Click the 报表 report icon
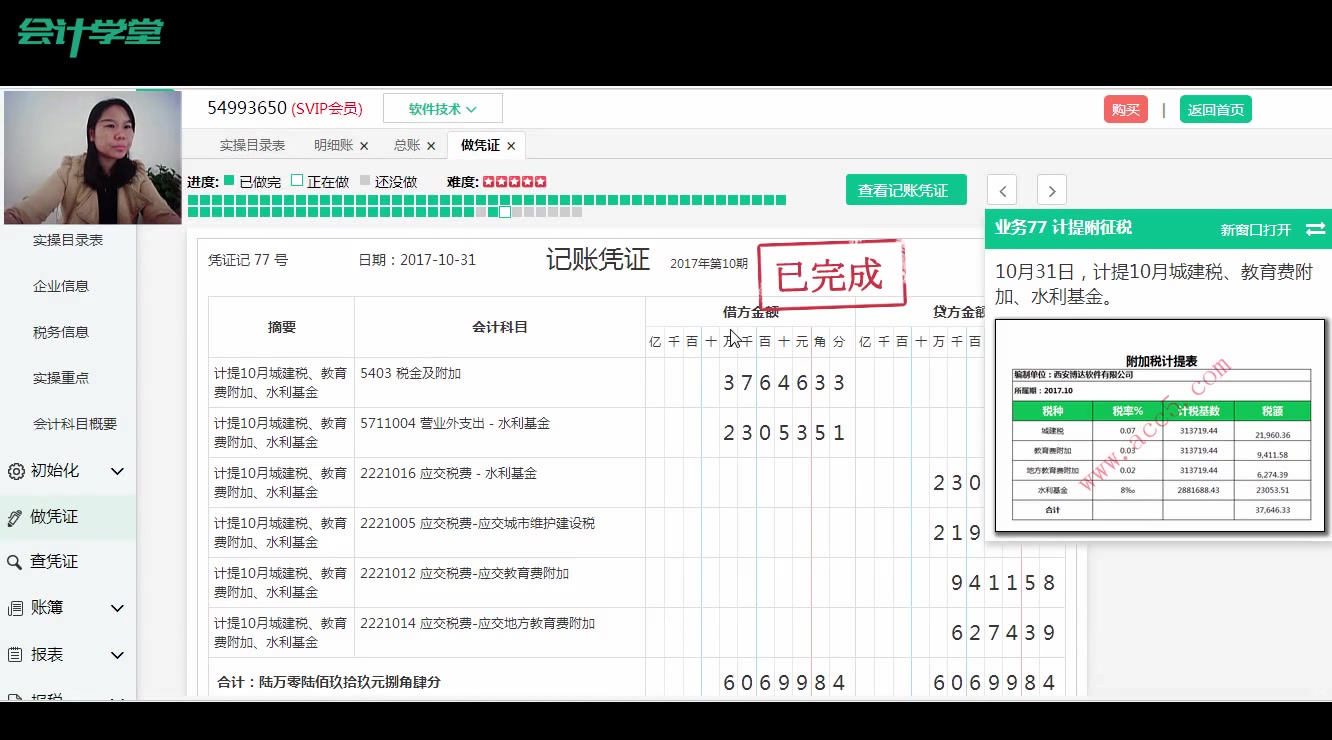The height and width of the screenshot is (740, 1332). tap(17, 654)
